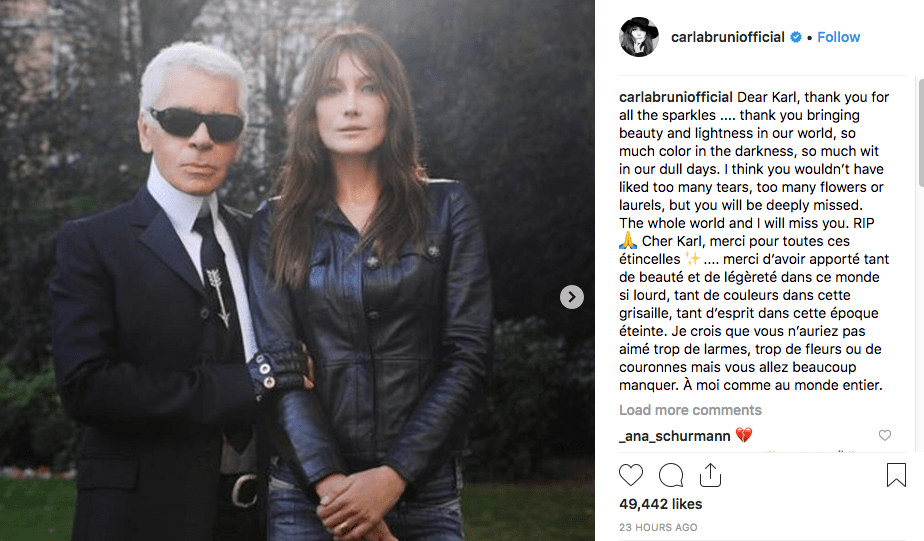
Task: Share the post via the share icon
Action: click(710, 474)
